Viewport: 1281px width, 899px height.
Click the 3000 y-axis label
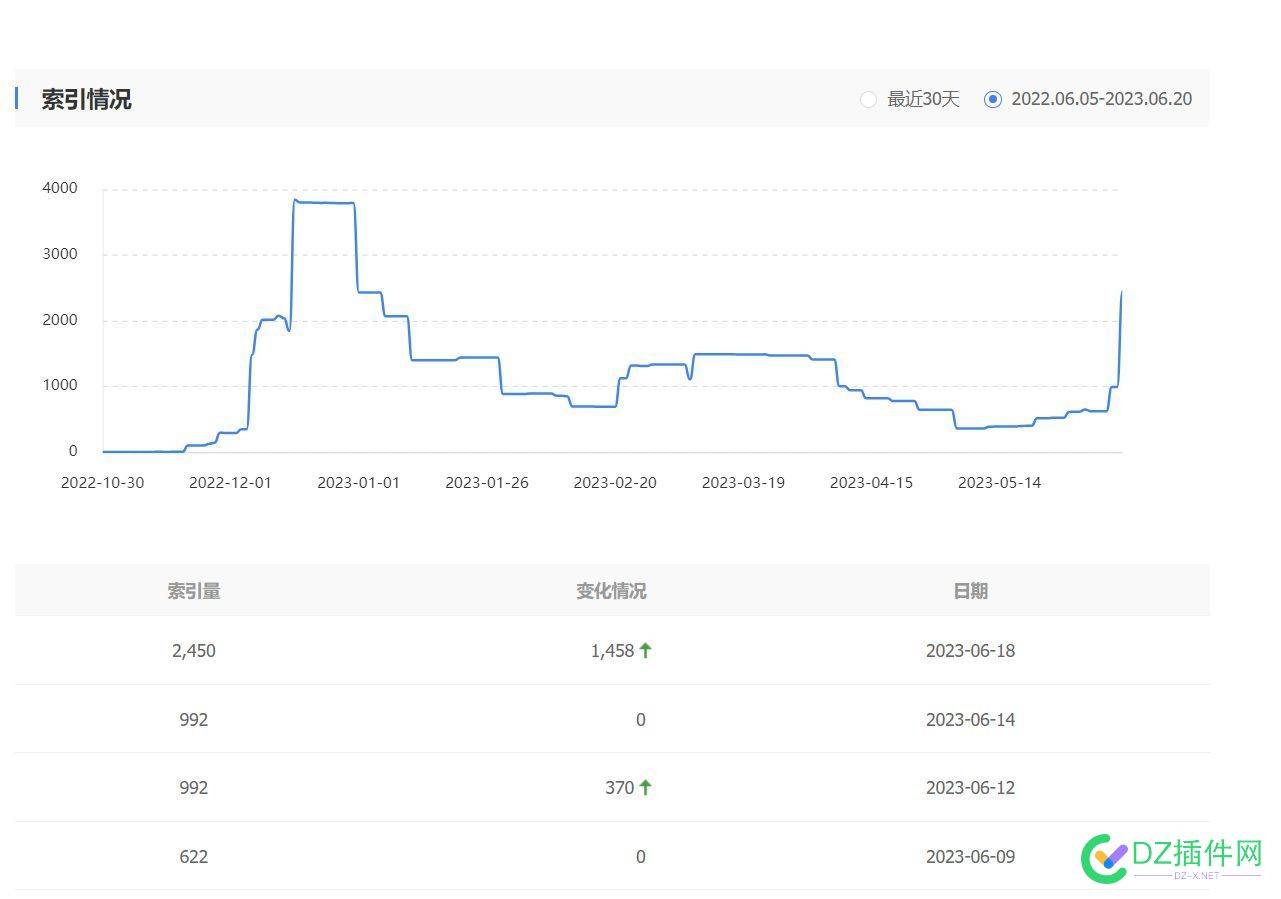[x=60, y=255]
